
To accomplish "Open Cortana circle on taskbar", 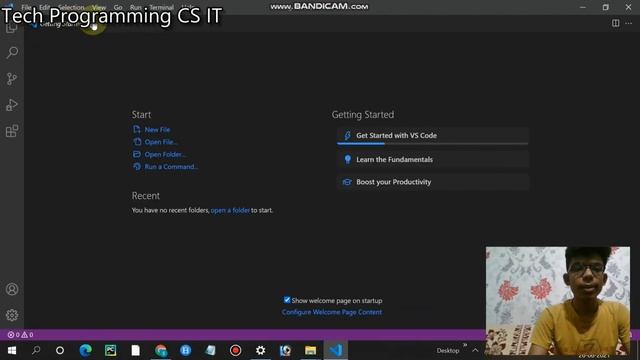I will pos(60,350).
